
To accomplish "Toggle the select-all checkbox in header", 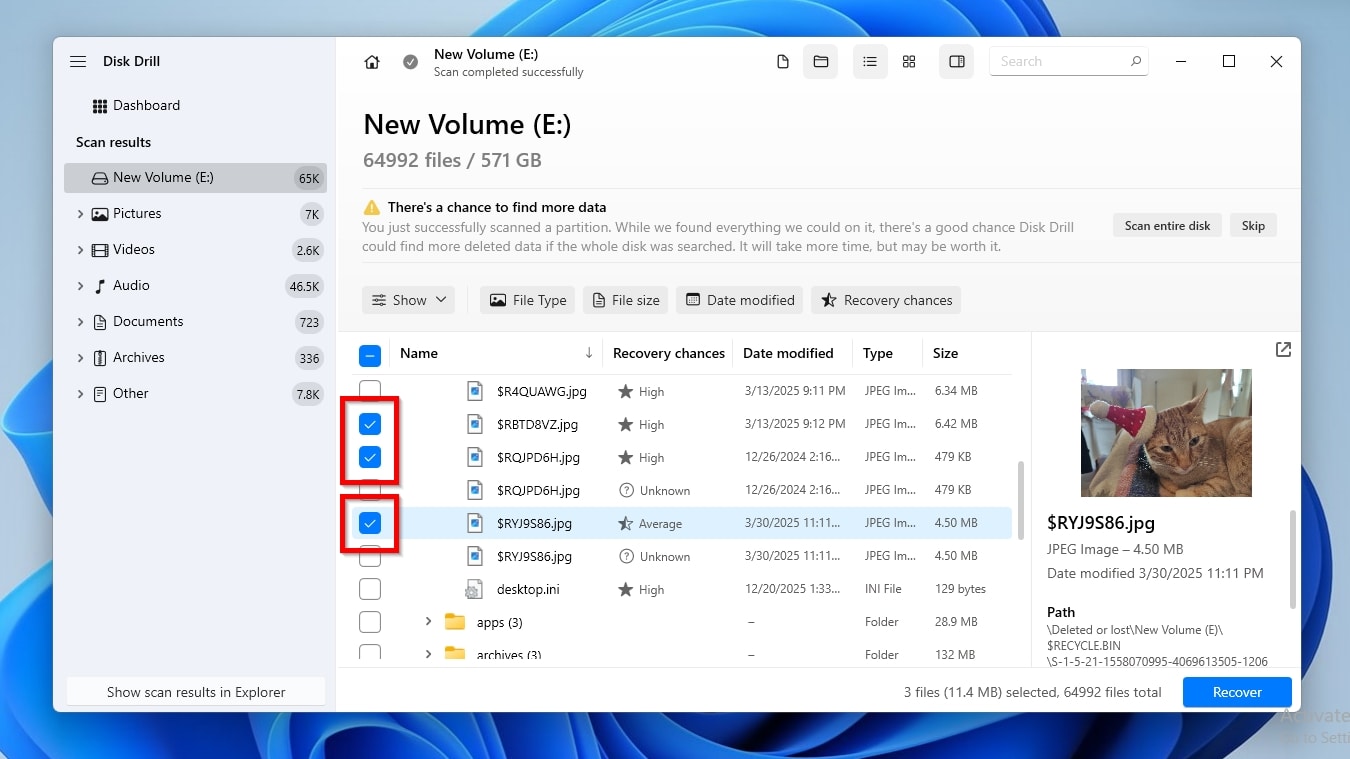I will 370,353.
